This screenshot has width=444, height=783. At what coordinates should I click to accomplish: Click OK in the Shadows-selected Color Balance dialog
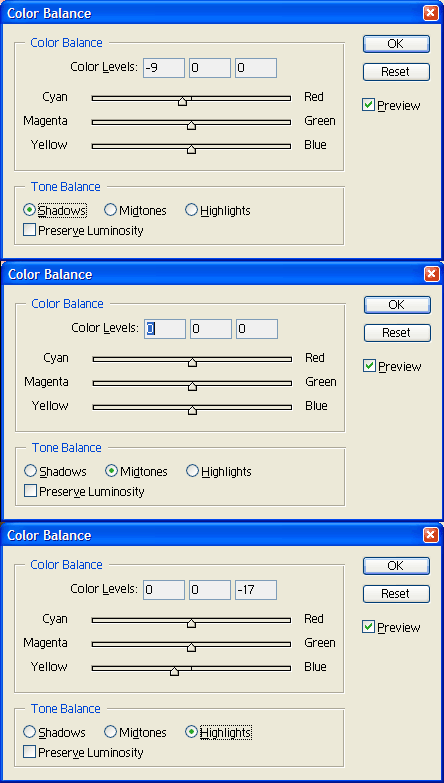[396, 44]
